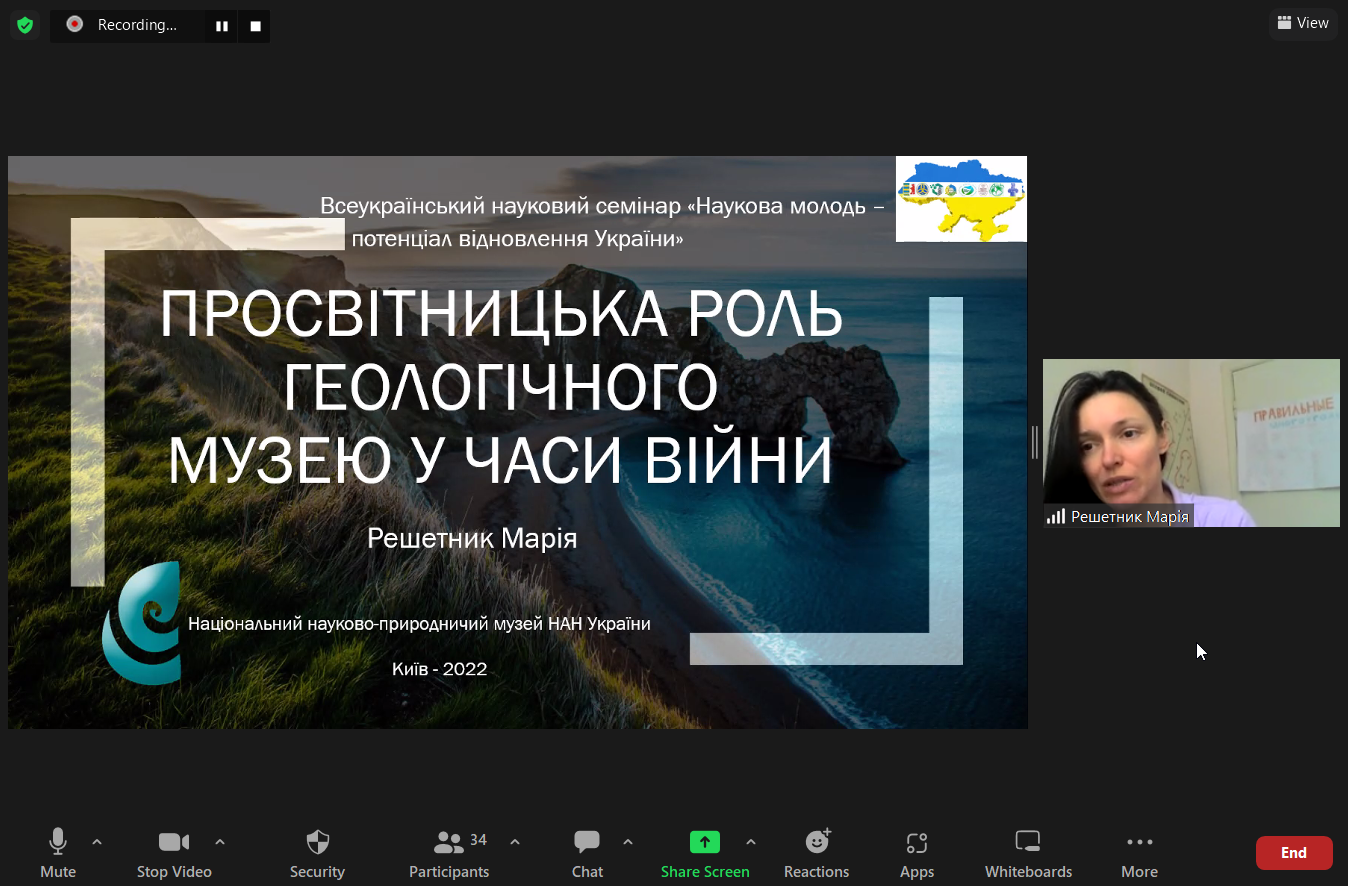Image resolution: width=1348 pixels, height=886 pixels.
Task: Open the View layout menu
Action: coord(1303,23)
